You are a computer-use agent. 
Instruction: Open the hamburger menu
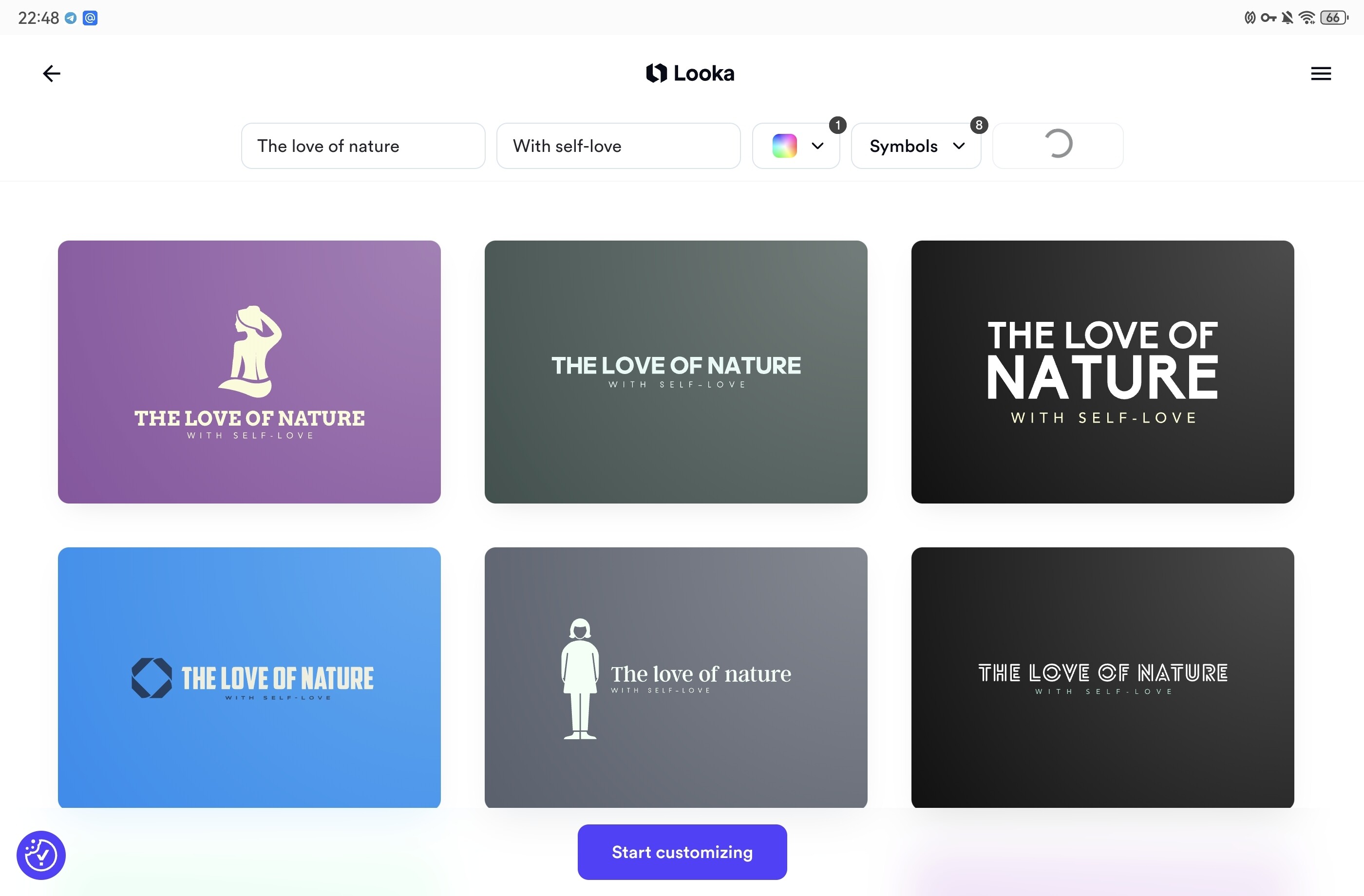(1321, 74)
